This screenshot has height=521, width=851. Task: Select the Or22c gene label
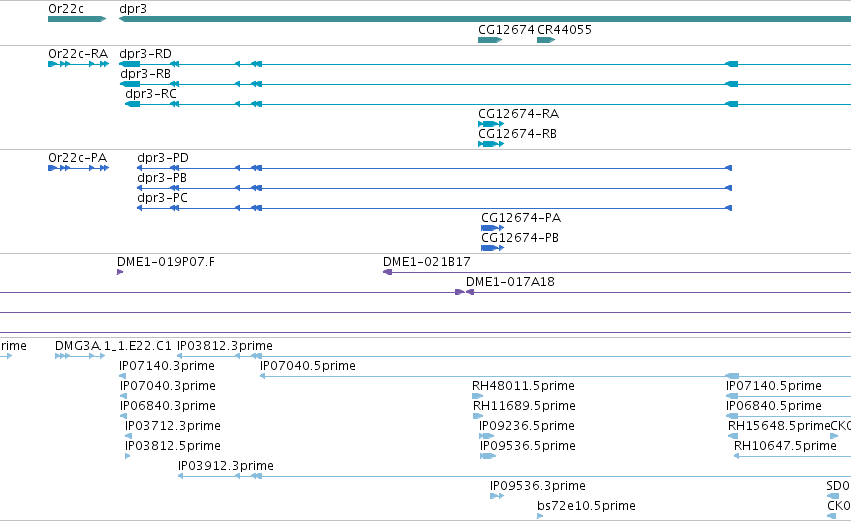coord(66,9)
